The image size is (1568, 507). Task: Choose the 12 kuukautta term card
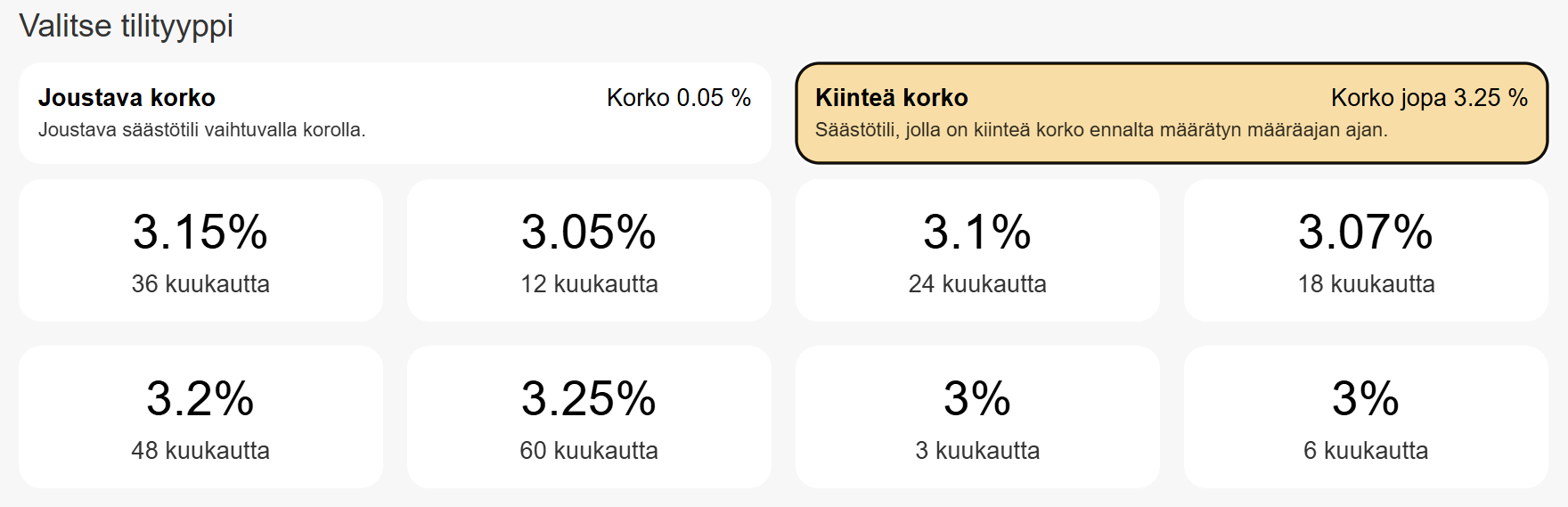[x=589, y=250]
